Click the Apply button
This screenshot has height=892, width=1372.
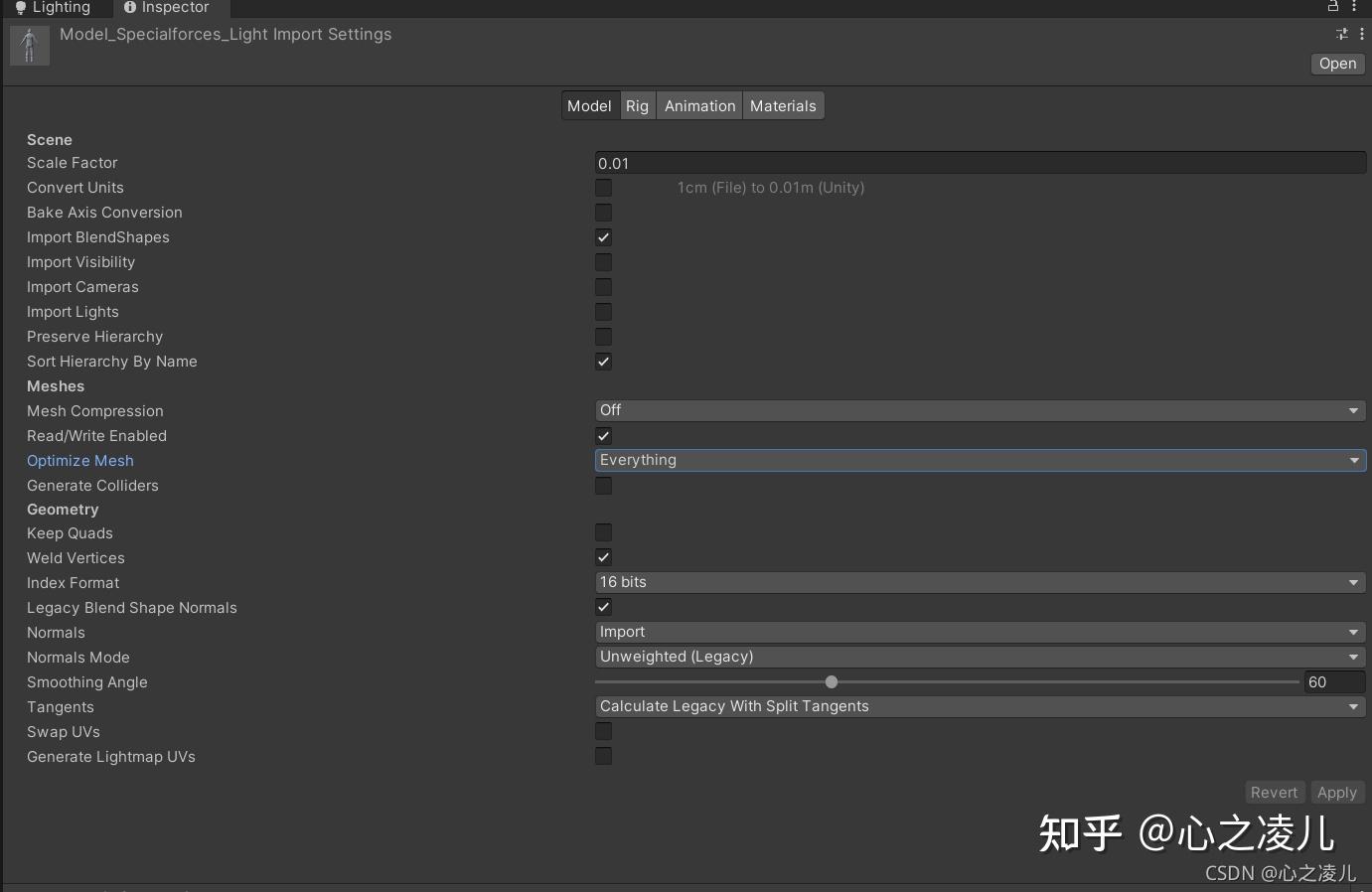[1337, 793]
